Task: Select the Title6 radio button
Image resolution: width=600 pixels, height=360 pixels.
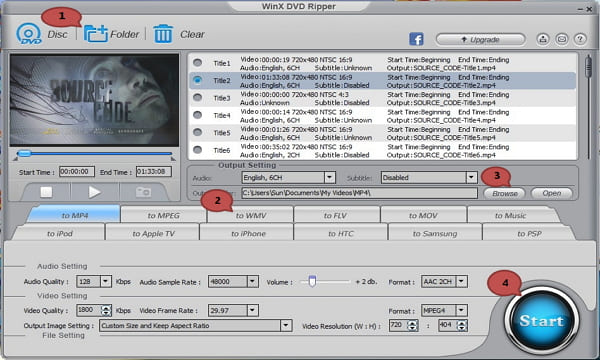Action: point(197,150)
